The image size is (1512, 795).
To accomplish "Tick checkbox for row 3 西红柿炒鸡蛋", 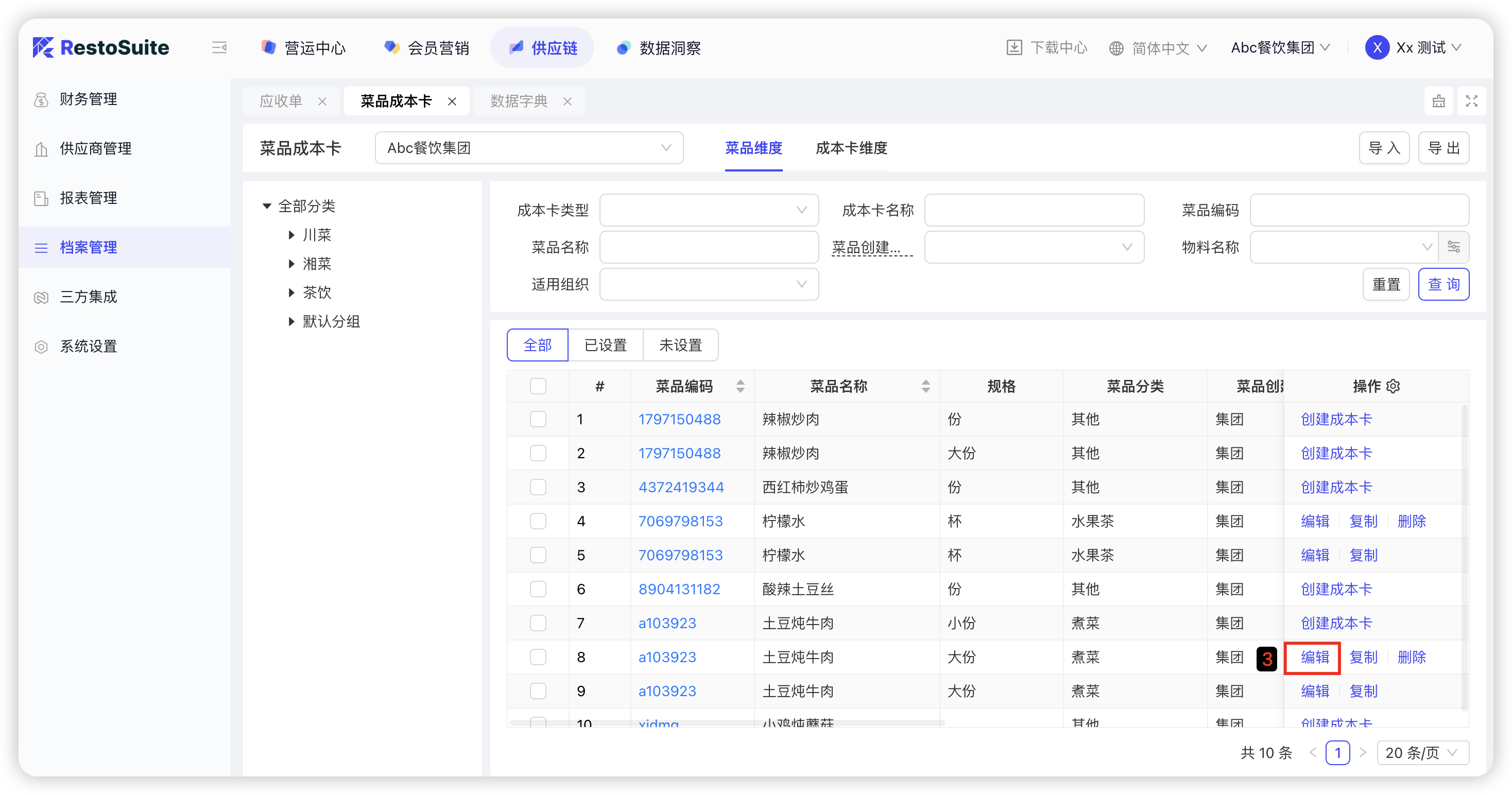I will 538,487.
